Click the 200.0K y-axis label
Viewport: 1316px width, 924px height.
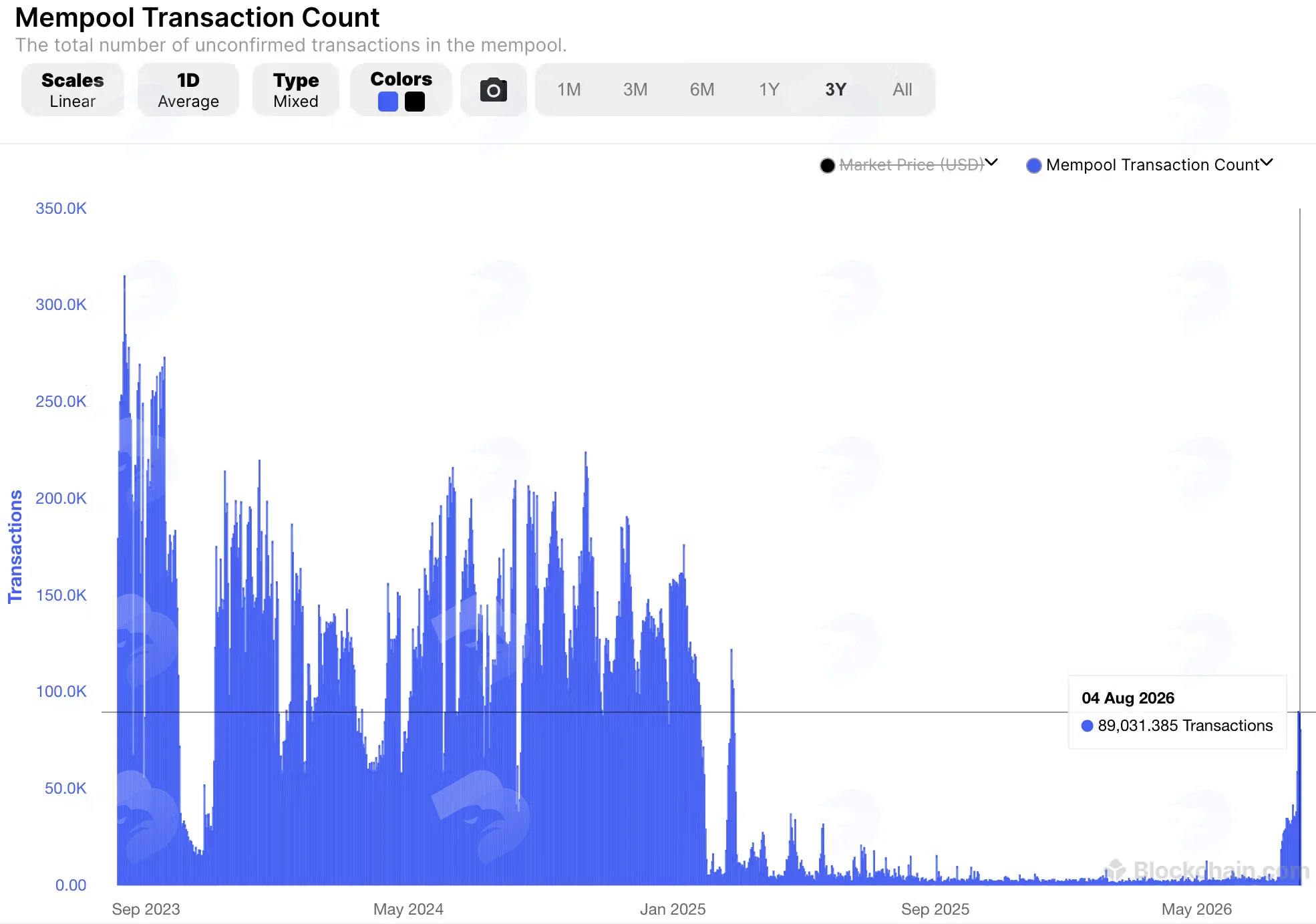point(61,498)
